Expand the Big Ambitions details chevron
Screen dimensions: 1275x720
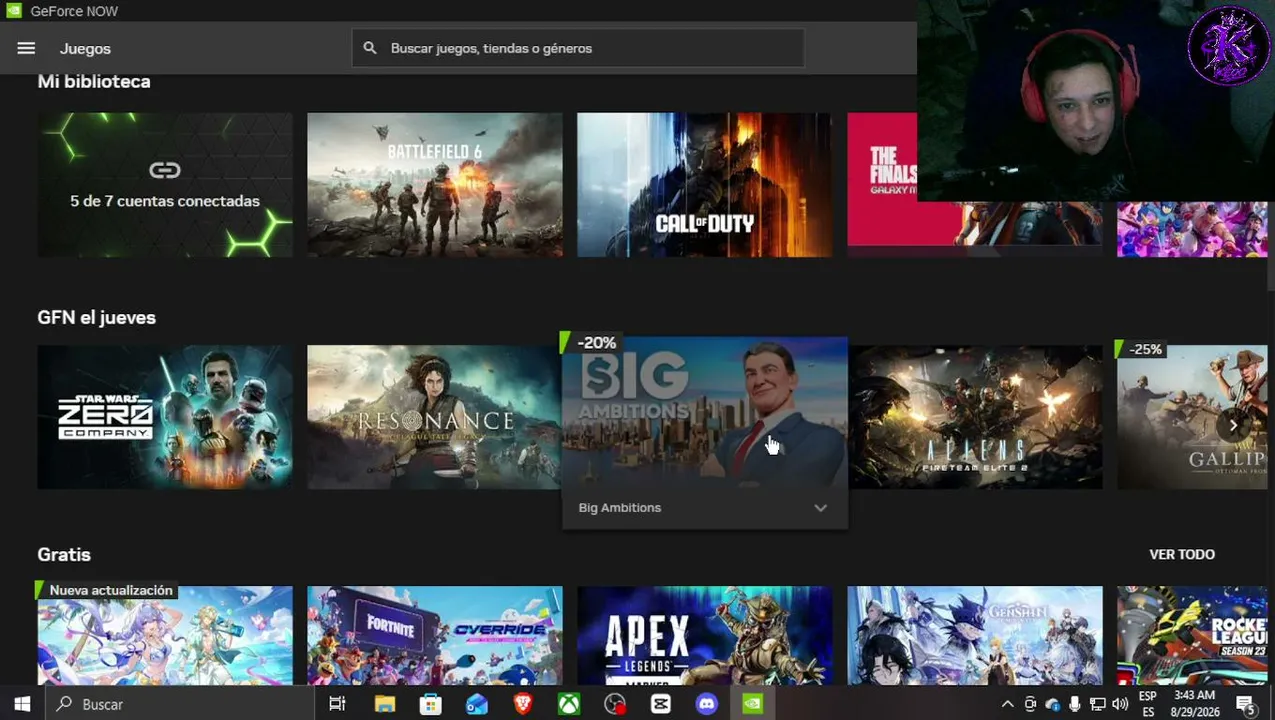(820, 508)
